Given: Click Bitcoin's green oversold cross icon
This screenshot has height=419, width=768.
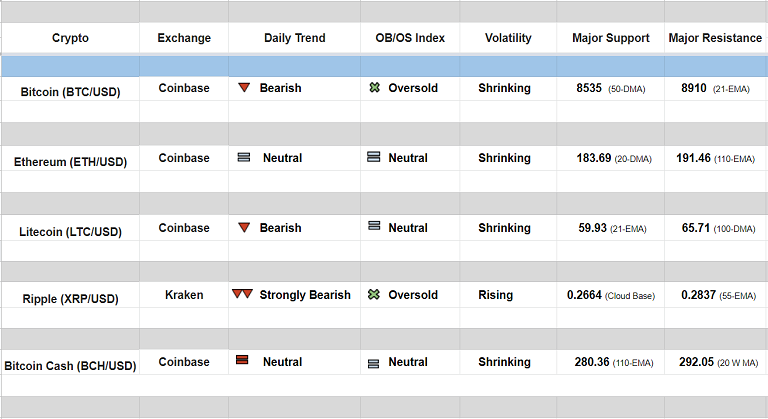Looking at the screenshot, I should coord(374,88).
